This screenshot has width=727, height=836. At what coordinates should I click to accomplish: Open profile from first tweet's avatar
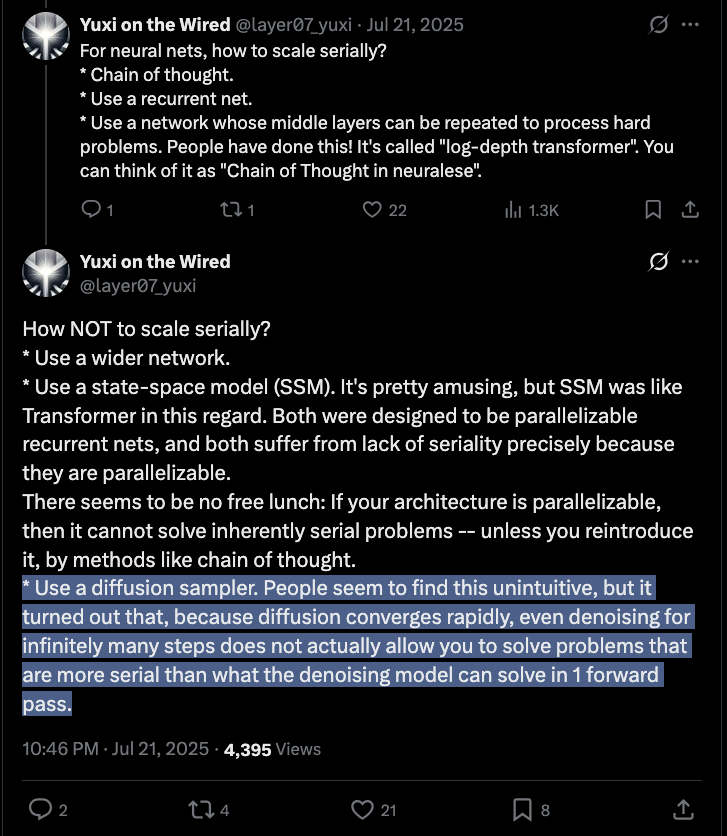pyautogui.click(x=46, y=36)
